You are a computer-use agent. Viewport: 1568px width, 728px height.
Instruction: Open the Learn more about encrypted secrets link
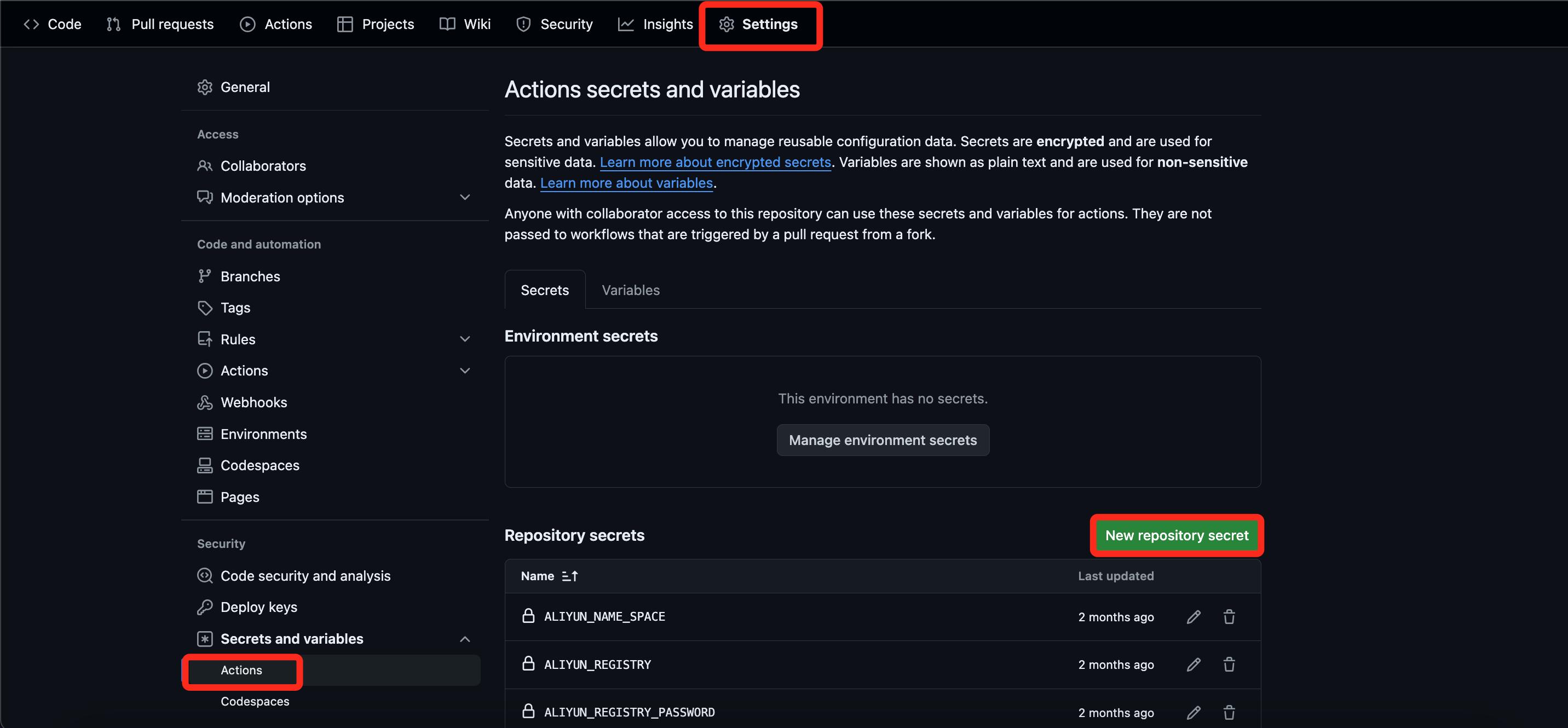714,162
